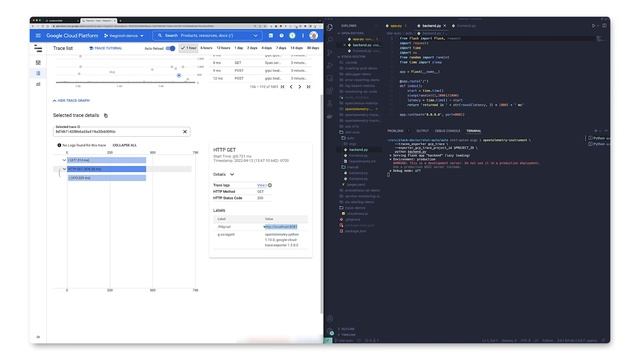Expand the search bar dropdown chevron
Viewport: 640px width, 360px height.
point(256,36)
